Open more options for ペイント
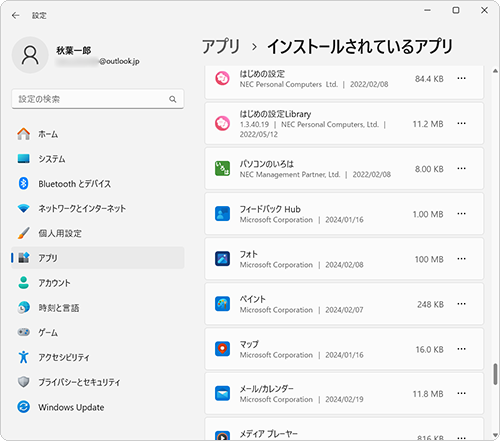 pos(462,304)
